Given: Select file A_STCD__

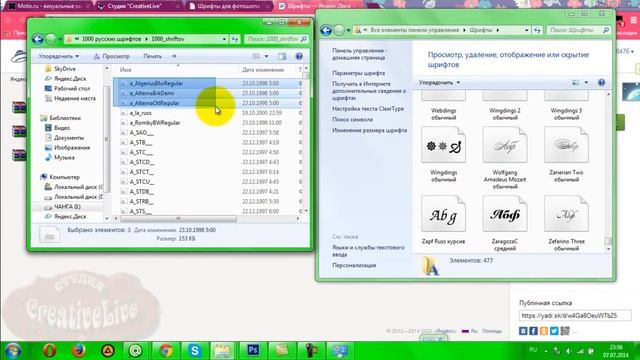Looking at the screenshot, I should [x=141, y=162].
